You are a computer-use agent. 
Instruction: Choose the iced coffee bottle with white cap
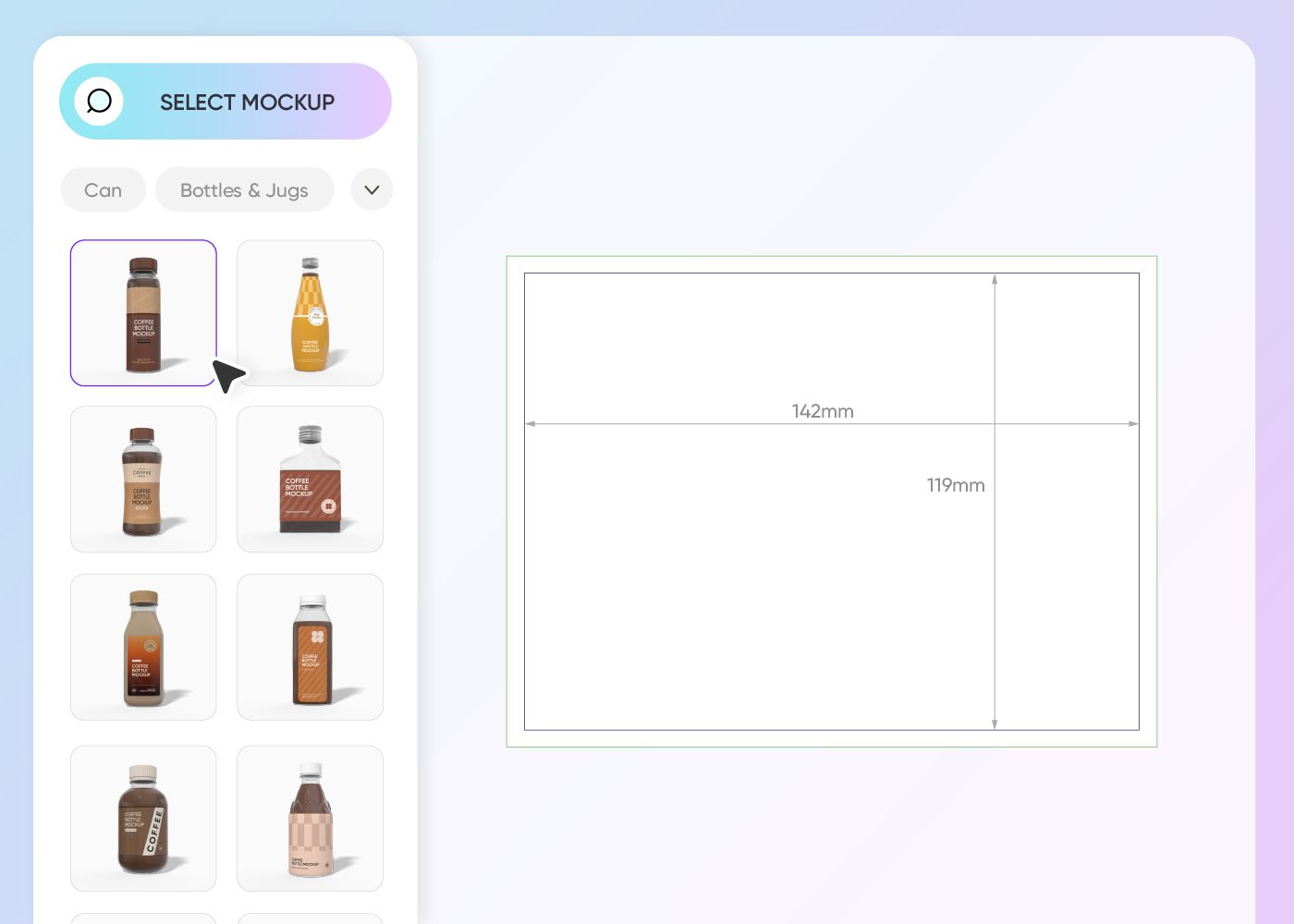(x=143, y=479)
